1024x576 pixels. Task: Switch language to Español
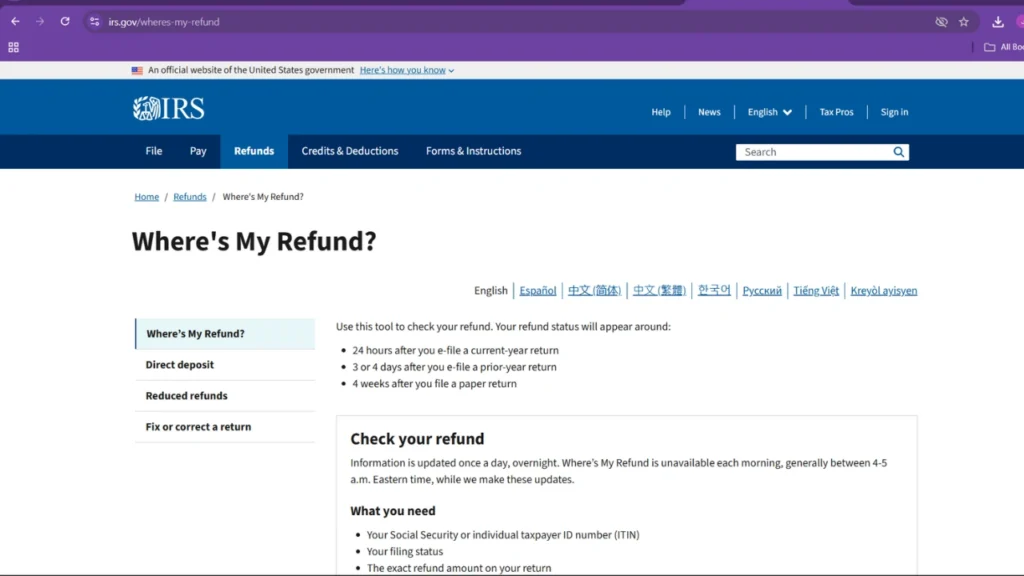(x=538, y=291)
